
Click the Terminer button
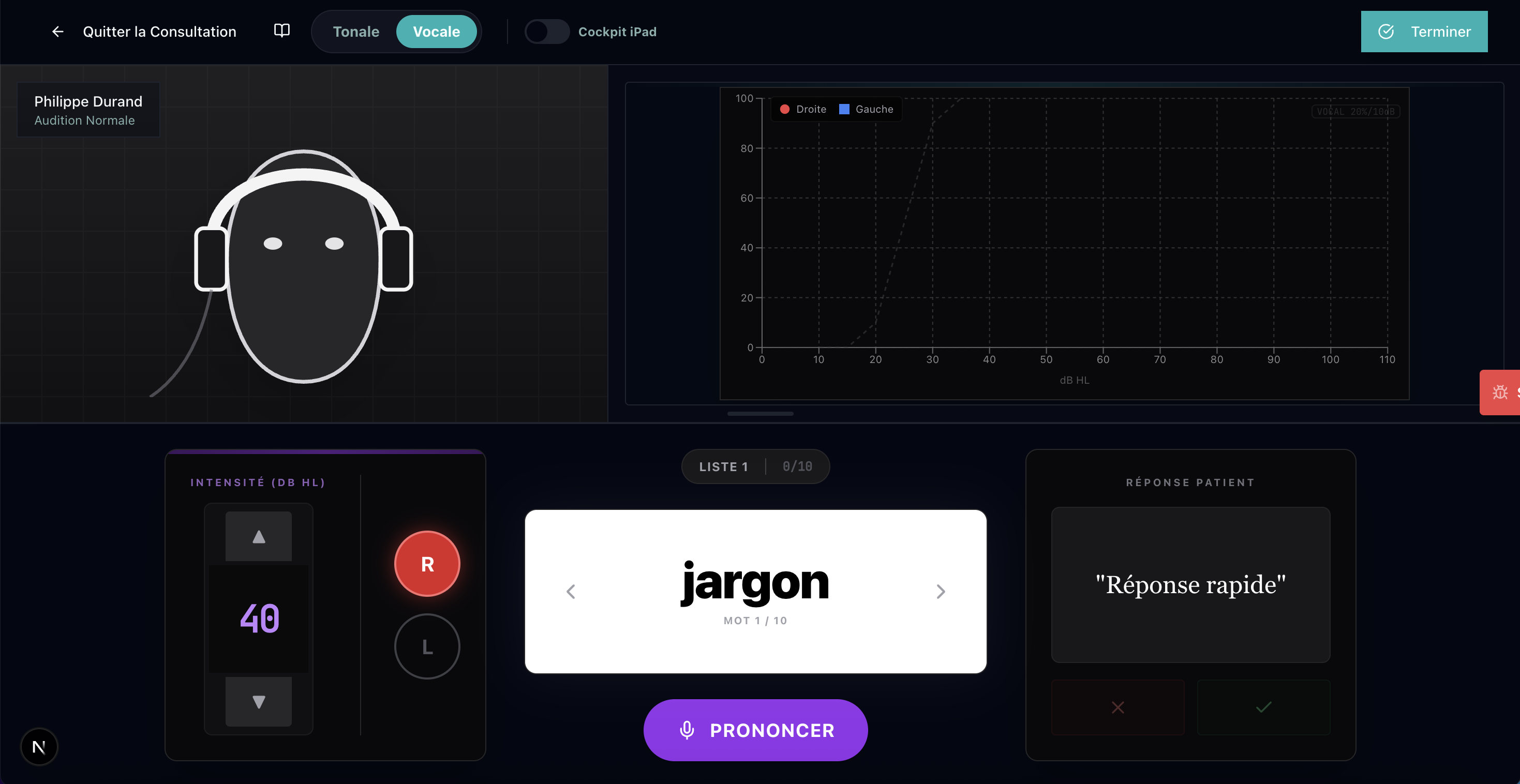[1424, 32]
